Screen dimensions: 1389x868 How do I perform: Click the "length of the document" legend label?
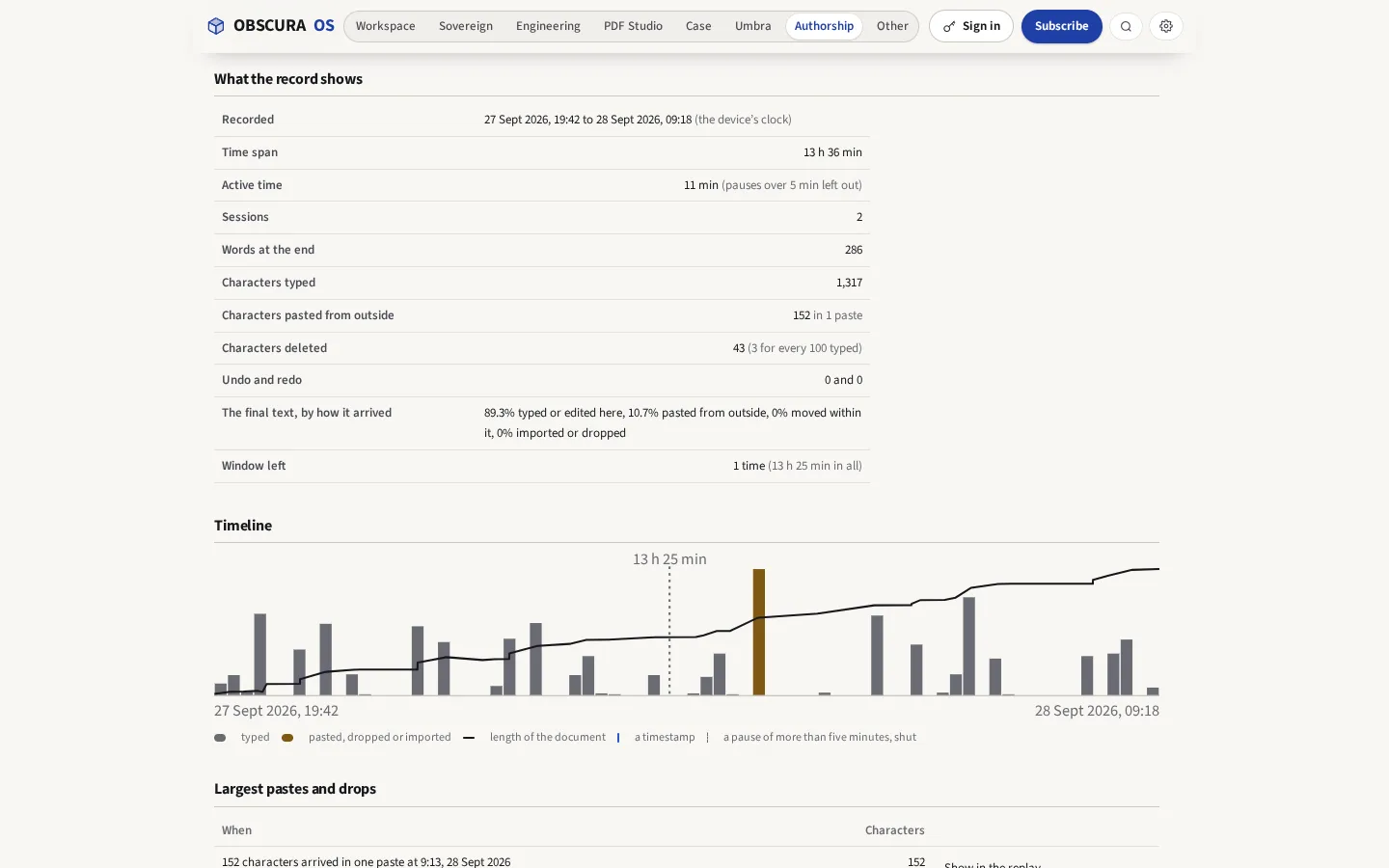pyautogui.click(x=548, y=737)
